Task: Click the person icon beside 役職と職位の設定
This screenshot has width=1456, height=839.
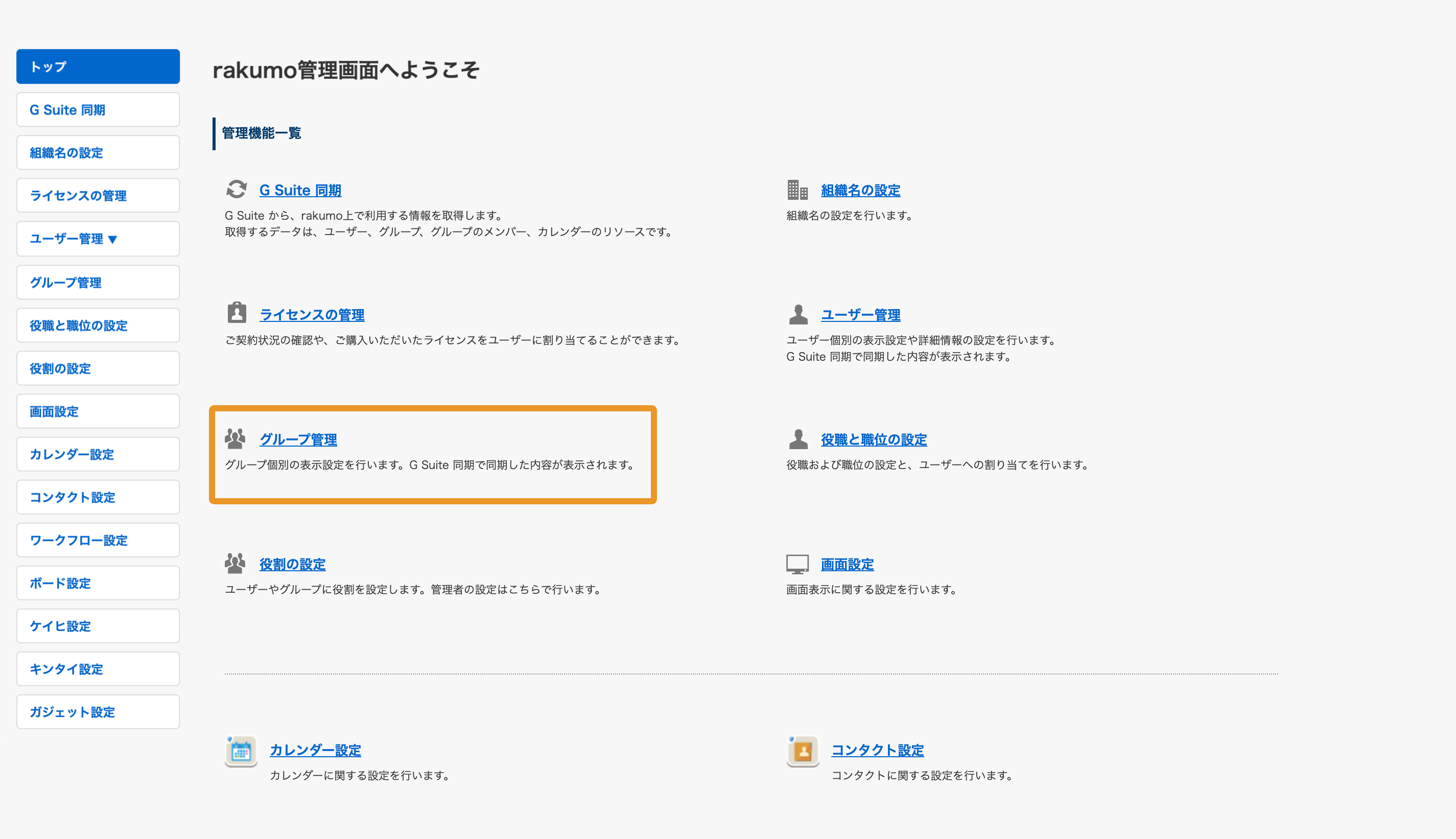Action: 797,438
